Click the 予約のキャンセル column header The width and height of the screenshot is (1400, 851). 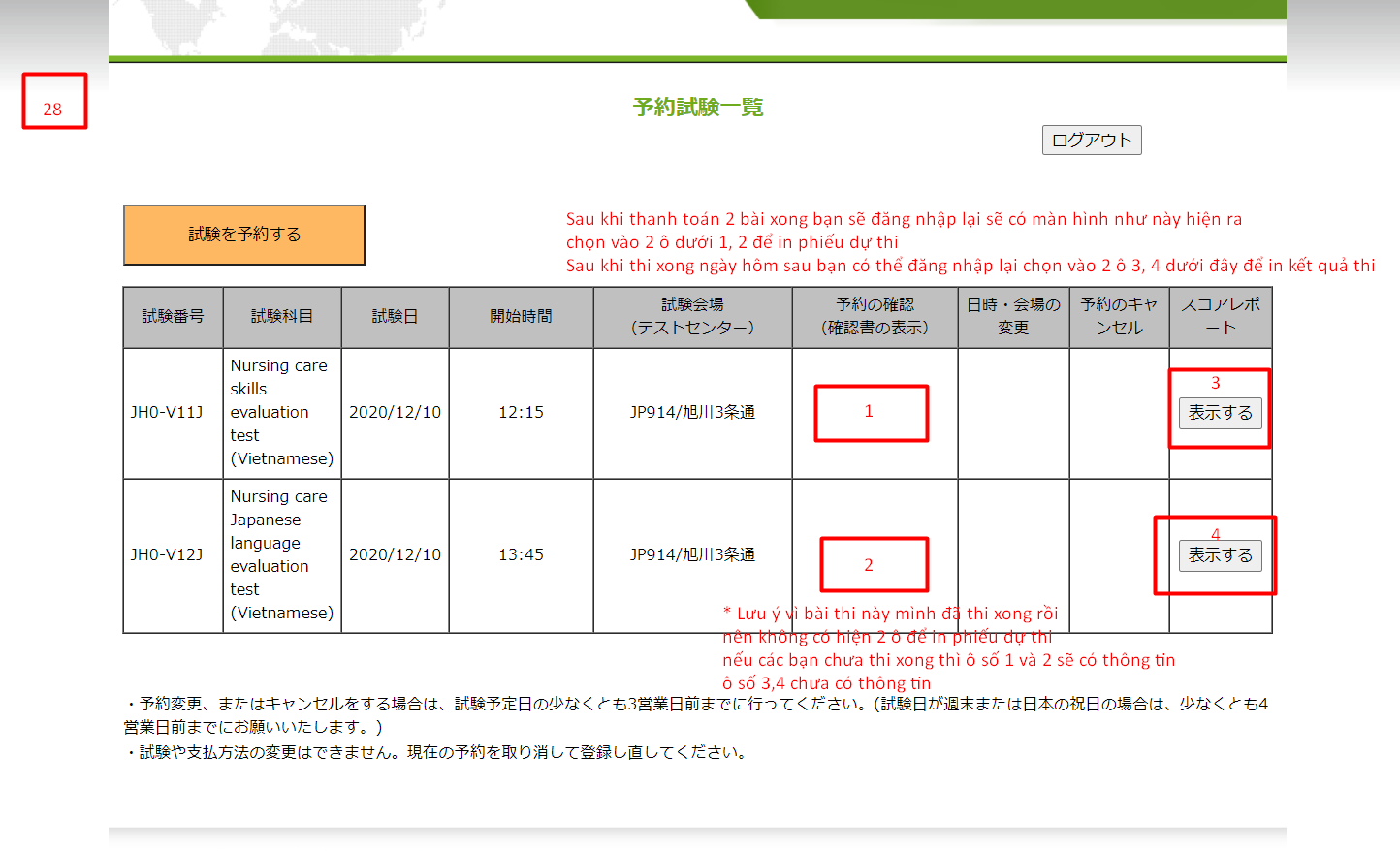tap(1119, 317)
